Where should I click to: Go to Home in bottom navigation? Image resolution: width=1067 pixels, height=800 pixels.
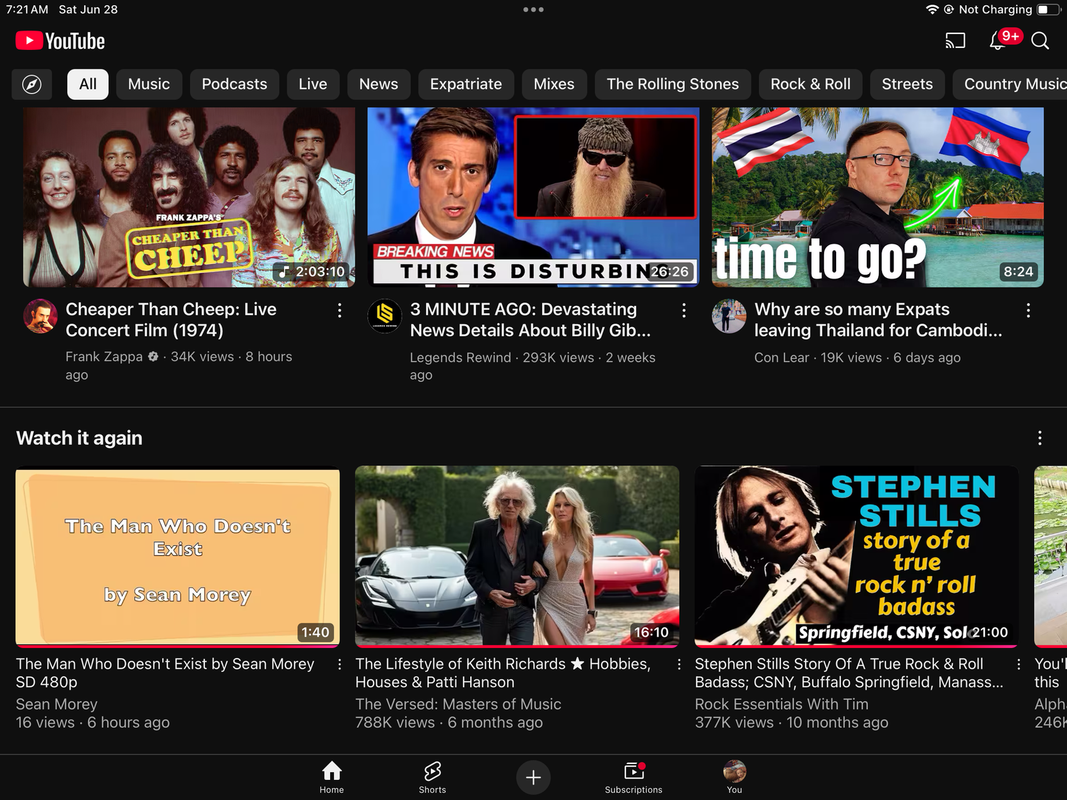click(331, 777)
